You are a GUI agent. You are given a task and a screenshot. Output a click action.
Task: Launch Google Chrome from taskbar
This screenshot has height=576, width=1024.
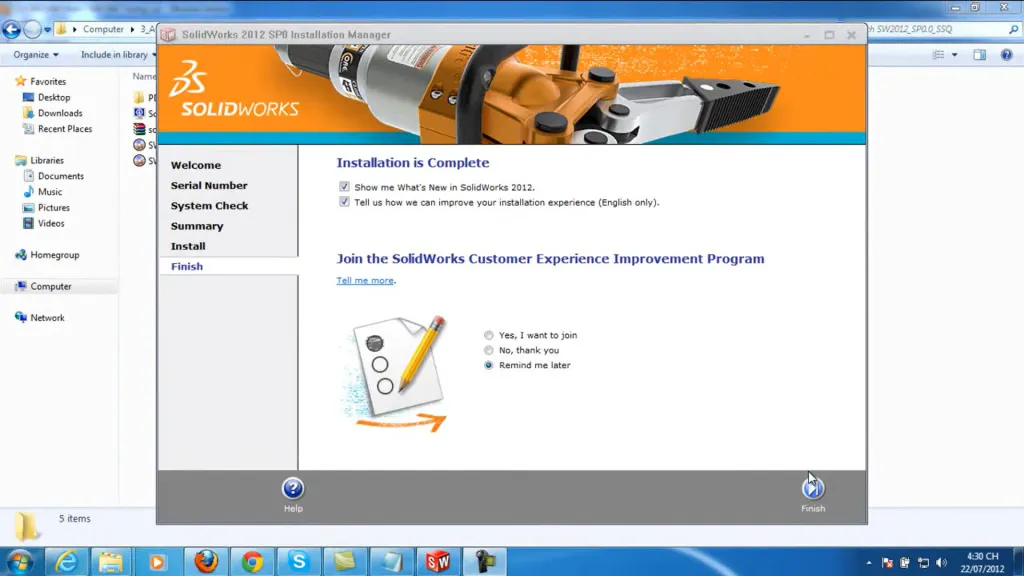(x=252, y=562)
